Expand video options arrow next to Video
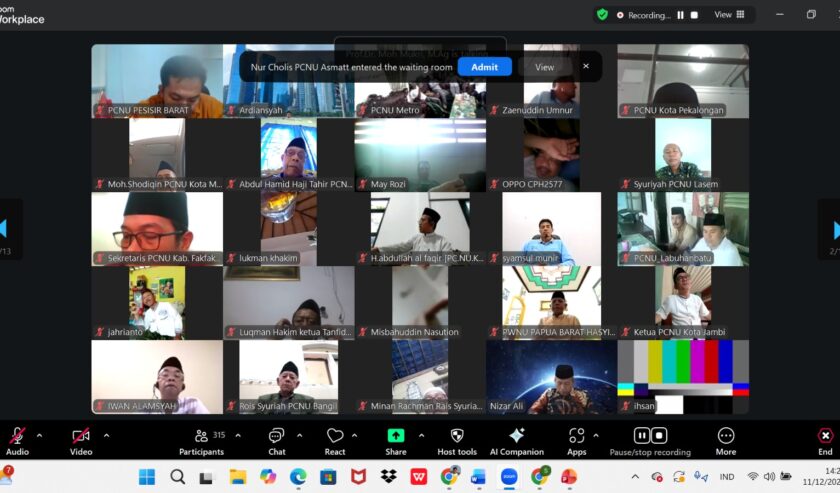The image size is (840, 493). 106,435
